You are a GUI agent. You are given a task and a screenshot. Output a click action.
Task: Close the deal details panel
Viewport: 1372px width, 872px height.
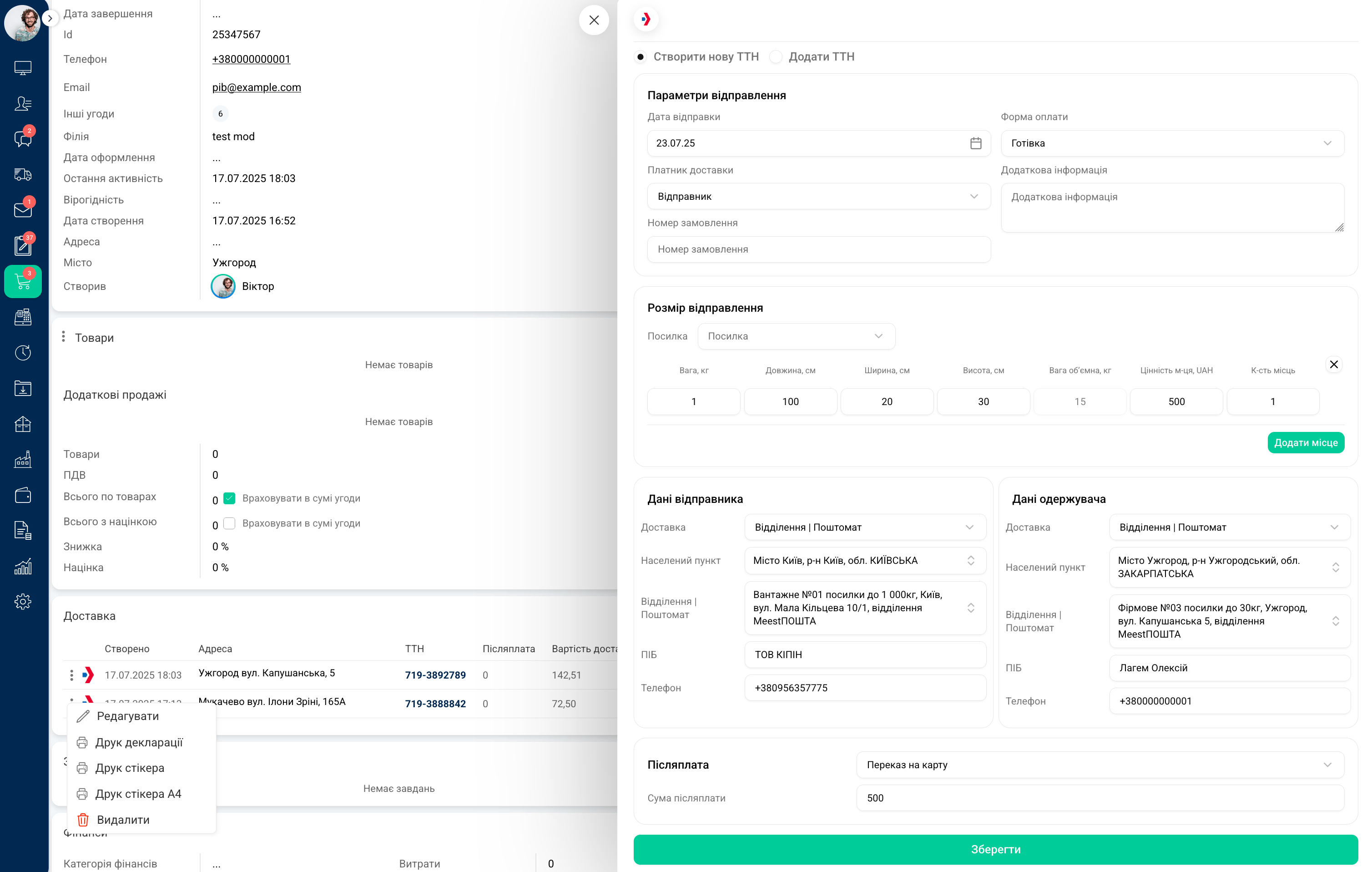click(594, 20)
